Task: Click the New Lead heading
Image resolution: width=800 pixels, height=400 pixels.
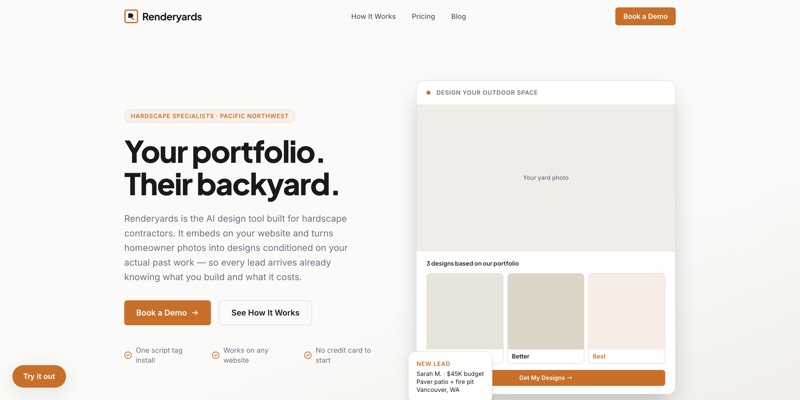Action: (x=433, y=364)
